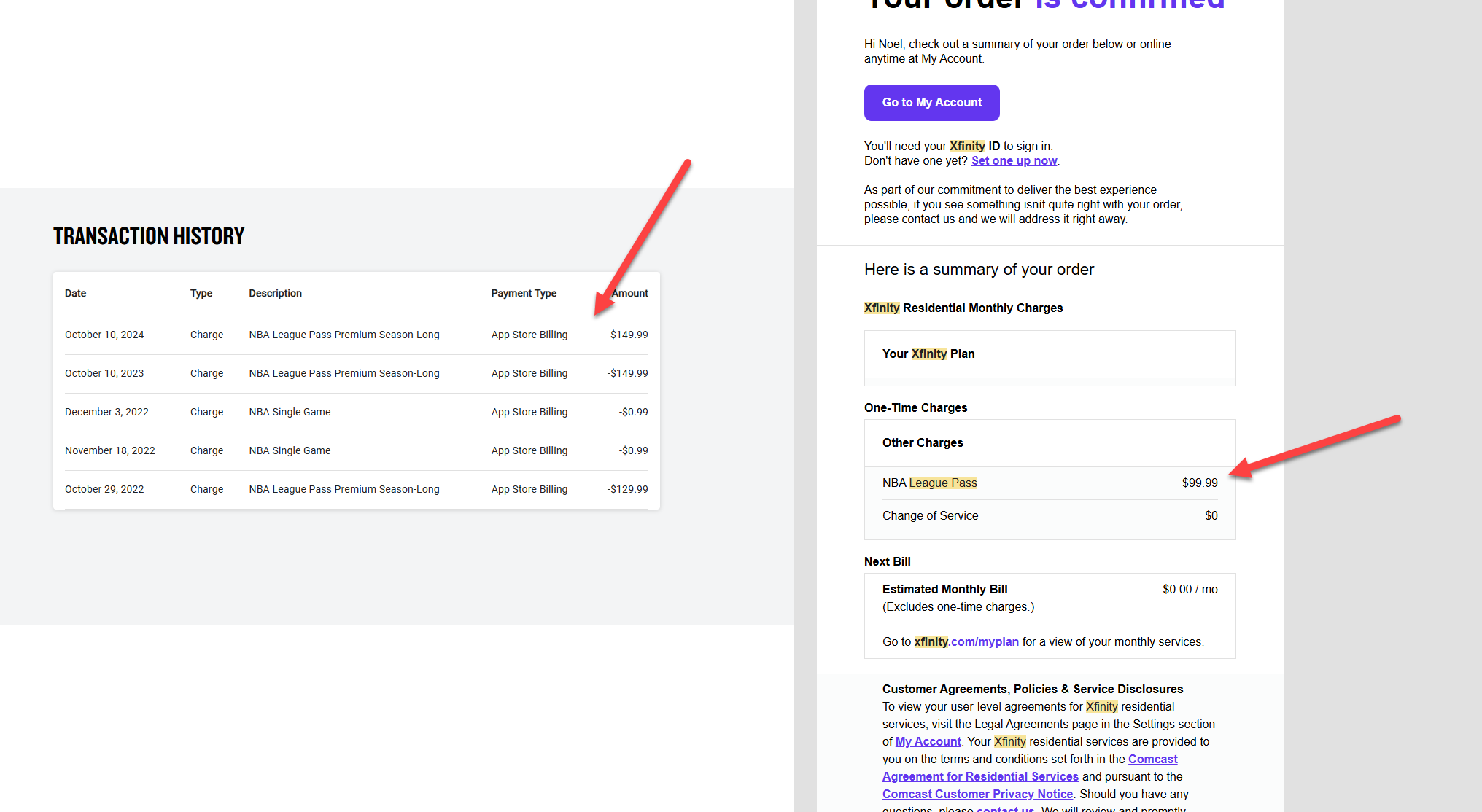This screenshot has height=812, width=1482.
Task: Click the Transaction History heading
Action: click(x=149, y=236)
